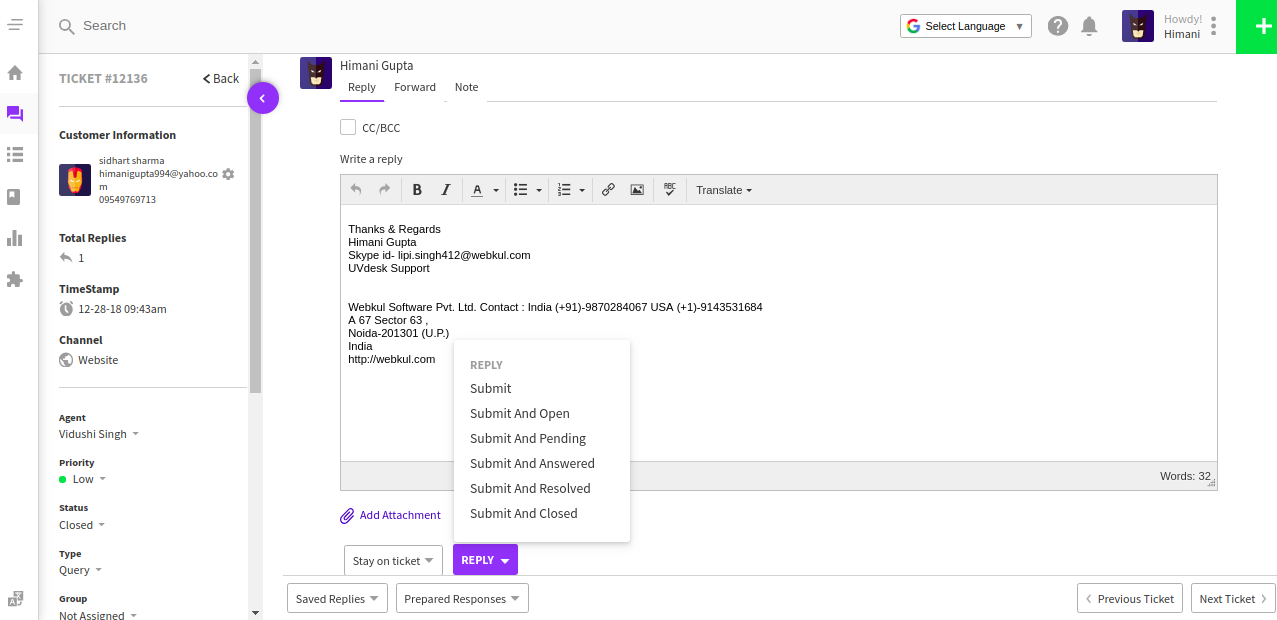Click the translate icon at sidebar bottom
The image size is (1277, 620).
coord(15,598)
